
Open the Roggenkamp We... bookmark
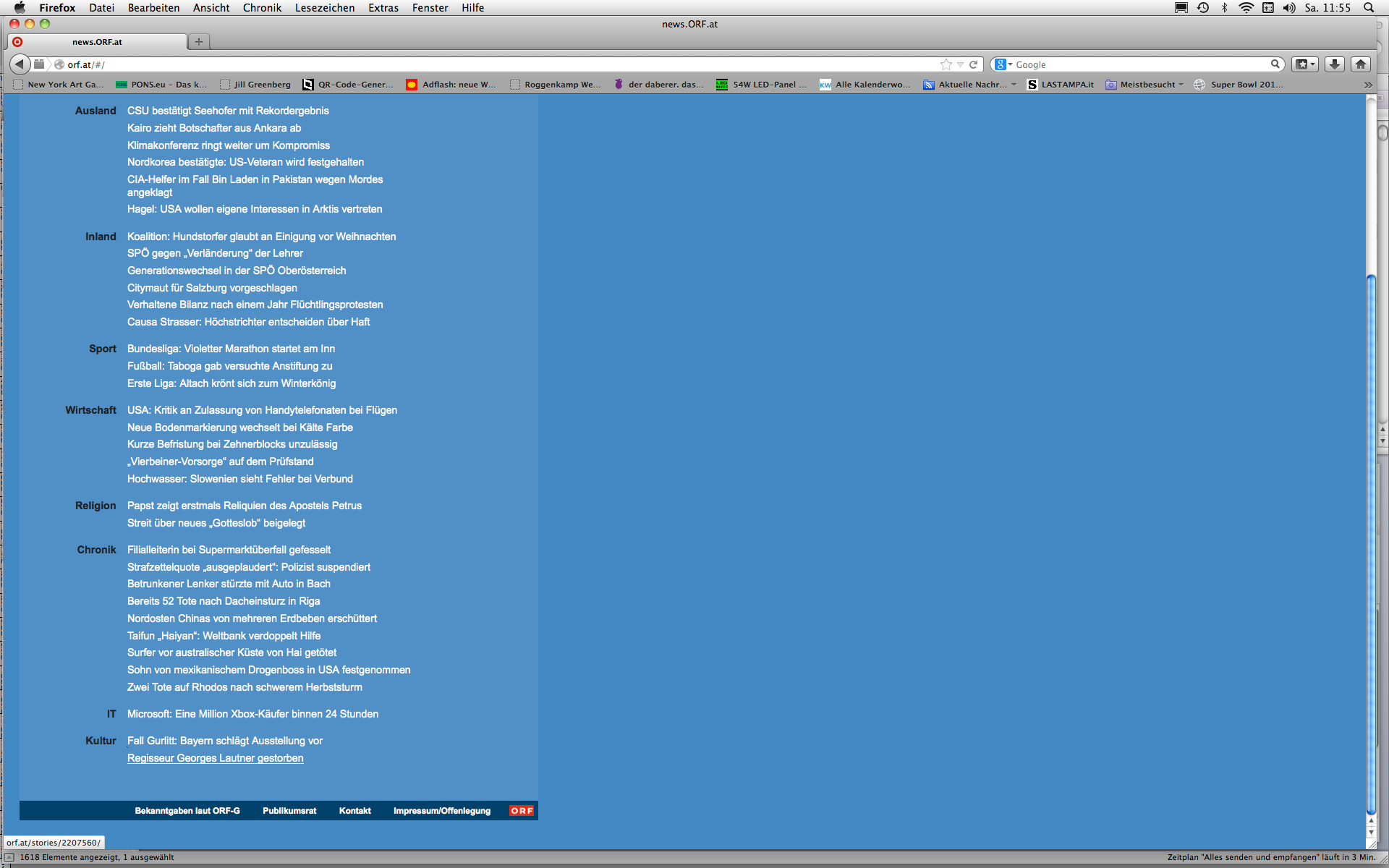coord(555,85)
